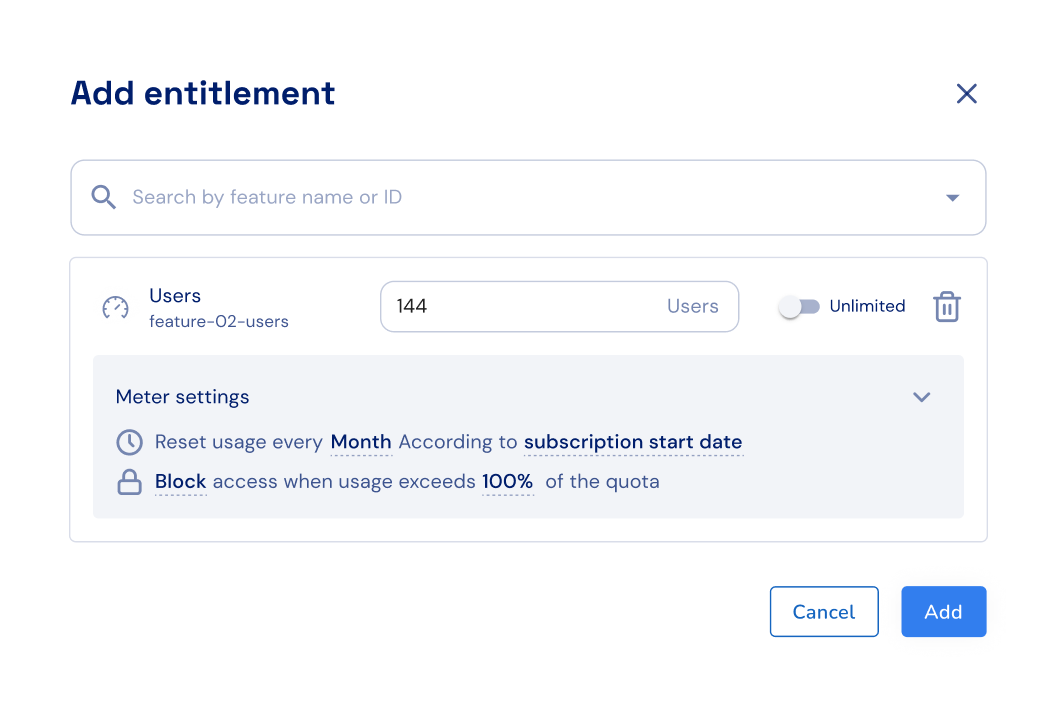Change the subscription start date option
The height and width of the screenshot is (710, 1058).
633,442
